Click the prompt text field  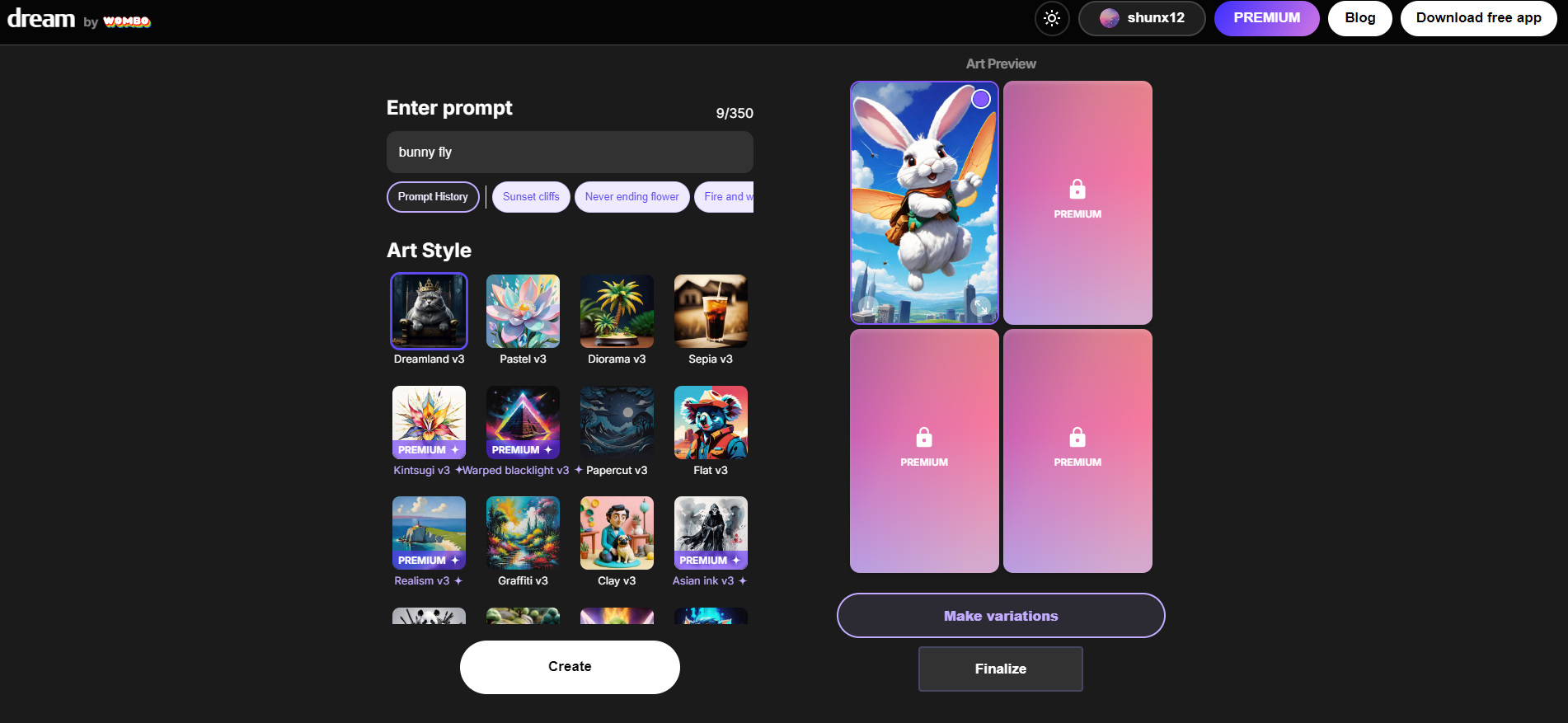coord(570,153)
